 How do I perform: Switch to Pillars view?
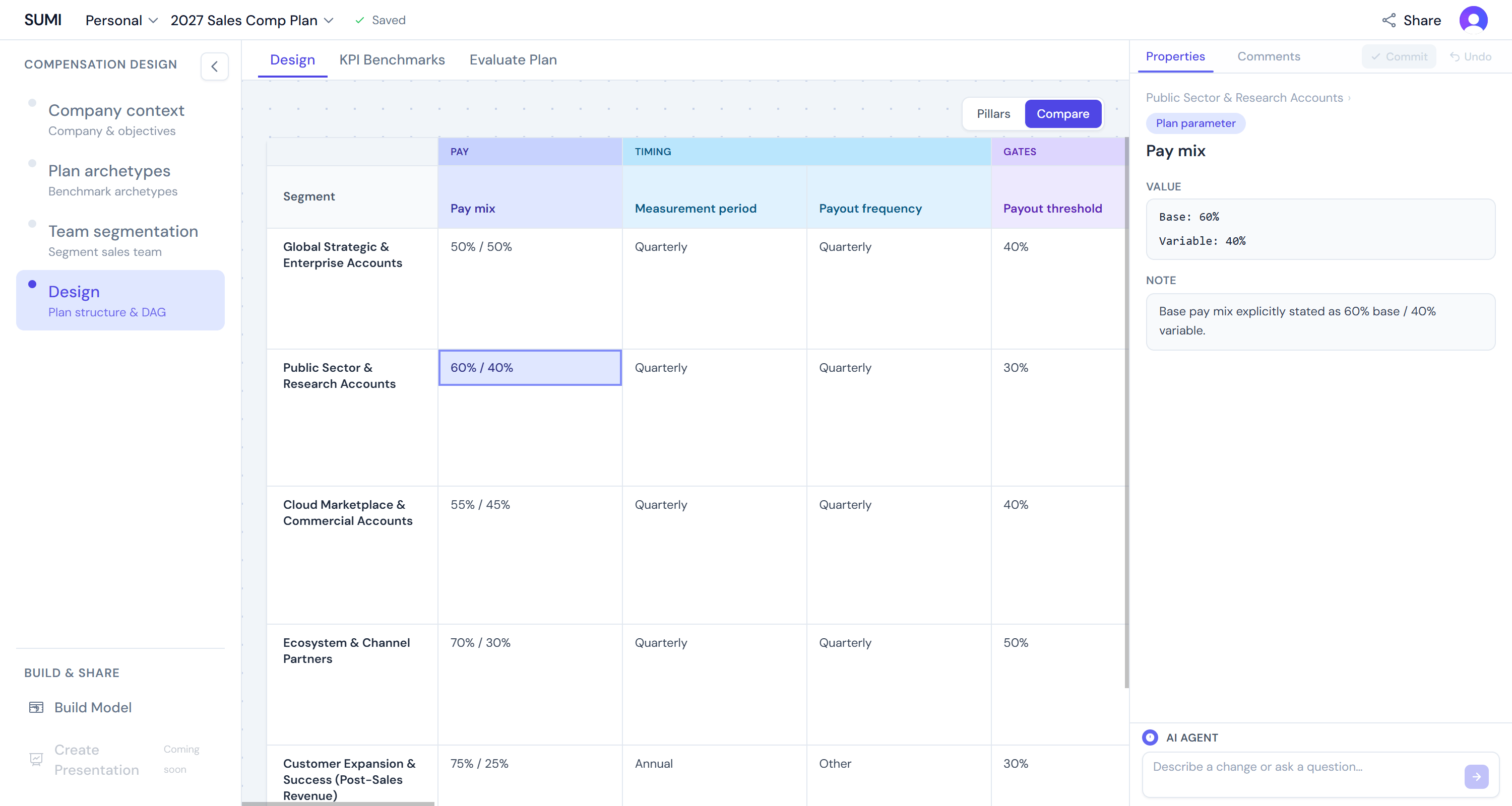(993, 114)
